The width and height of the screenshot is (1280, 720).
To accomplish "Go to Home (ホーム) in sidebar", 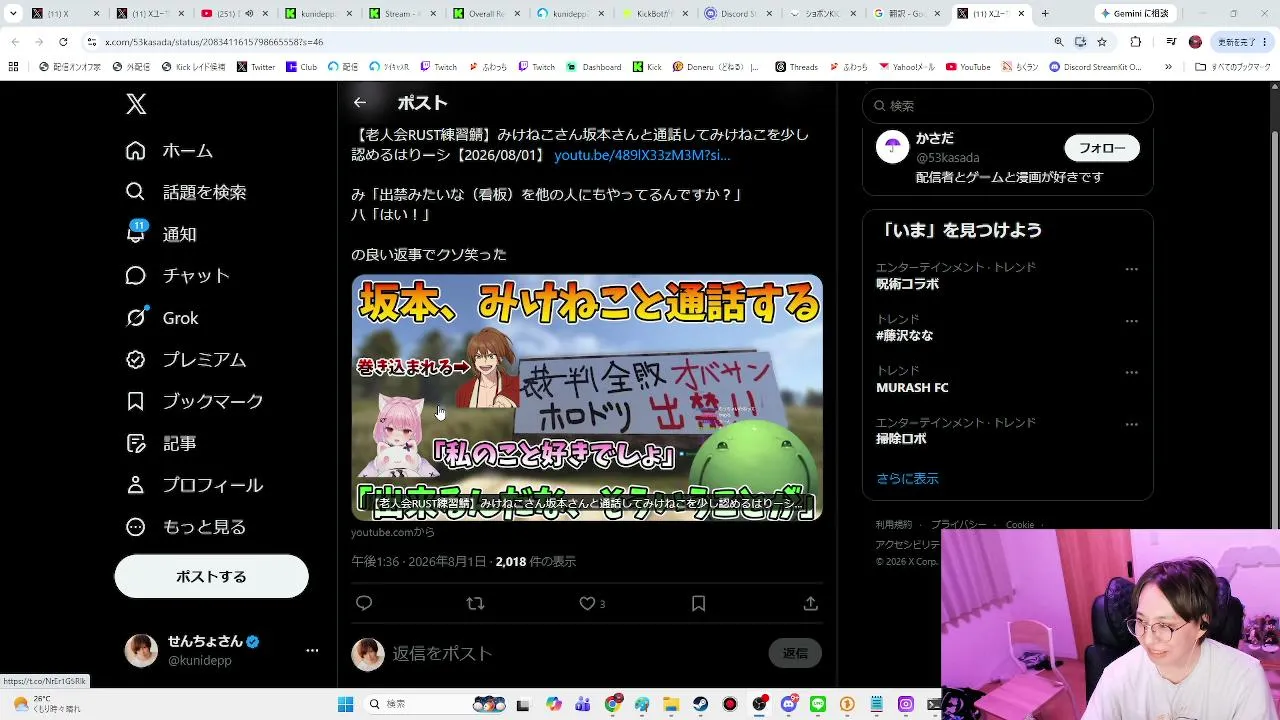I will point(169,150).
